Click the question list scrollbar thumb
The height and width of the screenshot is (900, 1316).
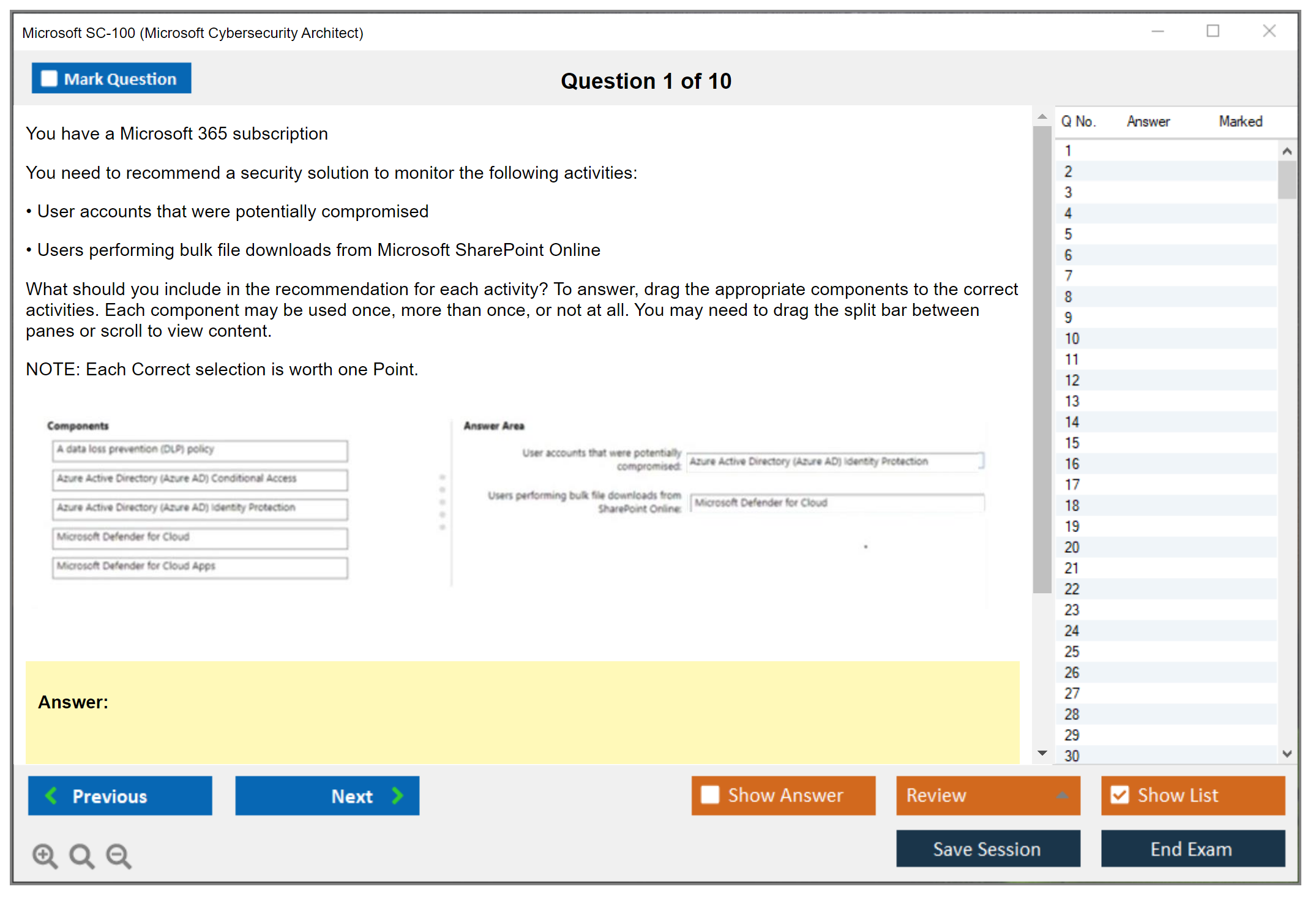point(1287,179)
